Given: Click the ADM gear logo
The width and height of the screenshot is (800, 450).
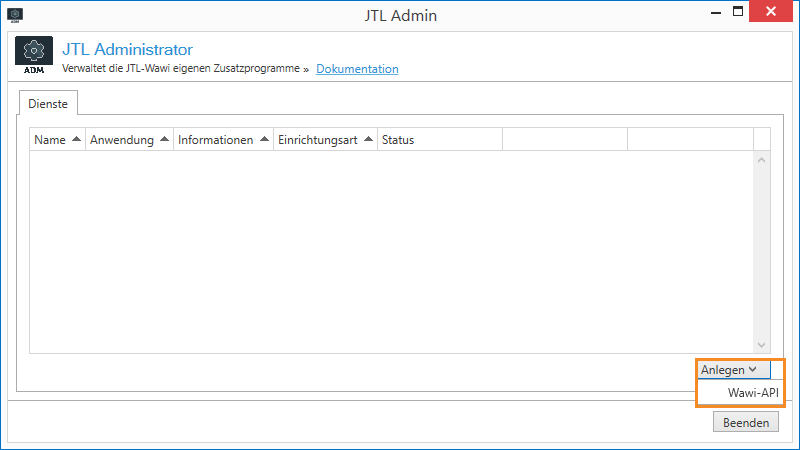Looking at the screenshot, I should [x=34, y=56].
